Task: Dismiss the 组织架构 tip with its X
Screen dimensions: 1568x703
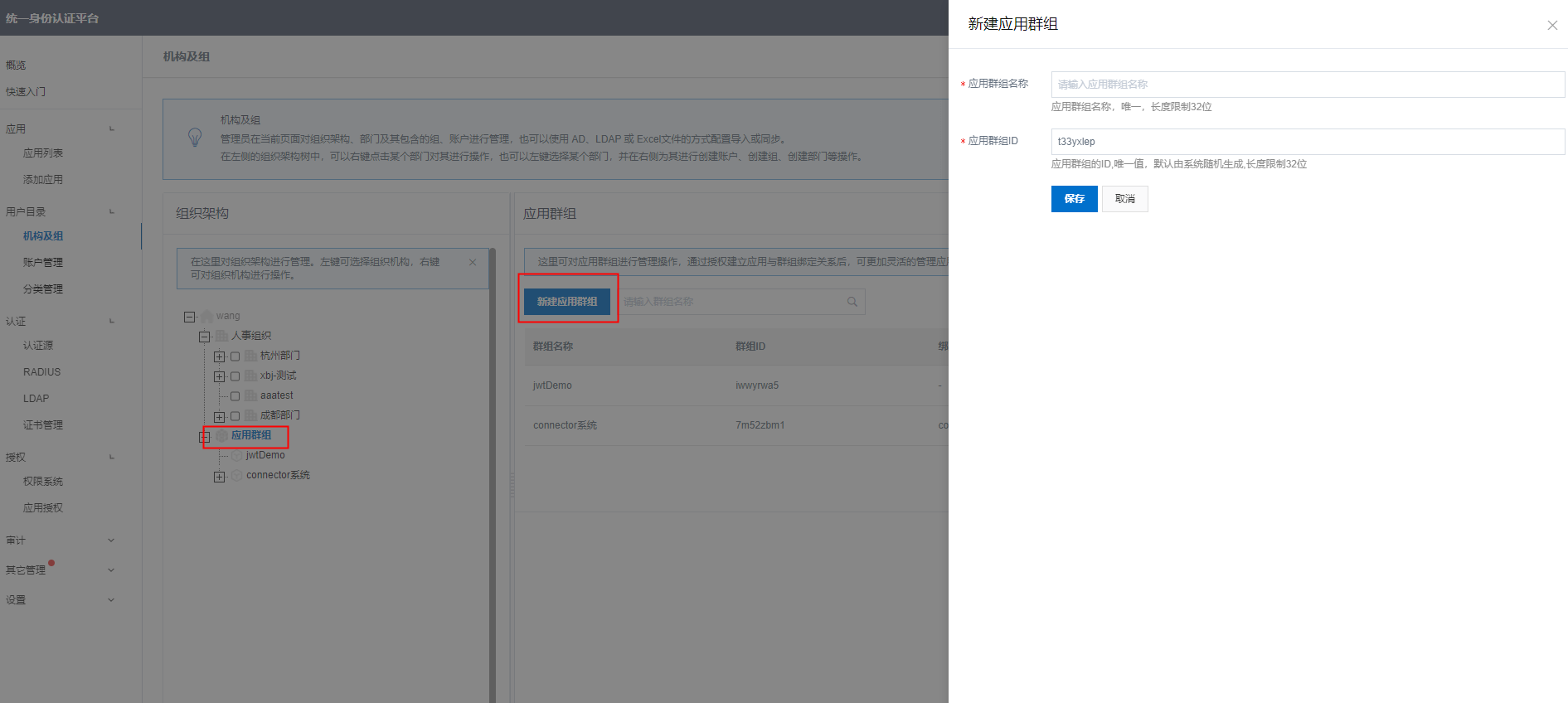Action: coord(473,262)
